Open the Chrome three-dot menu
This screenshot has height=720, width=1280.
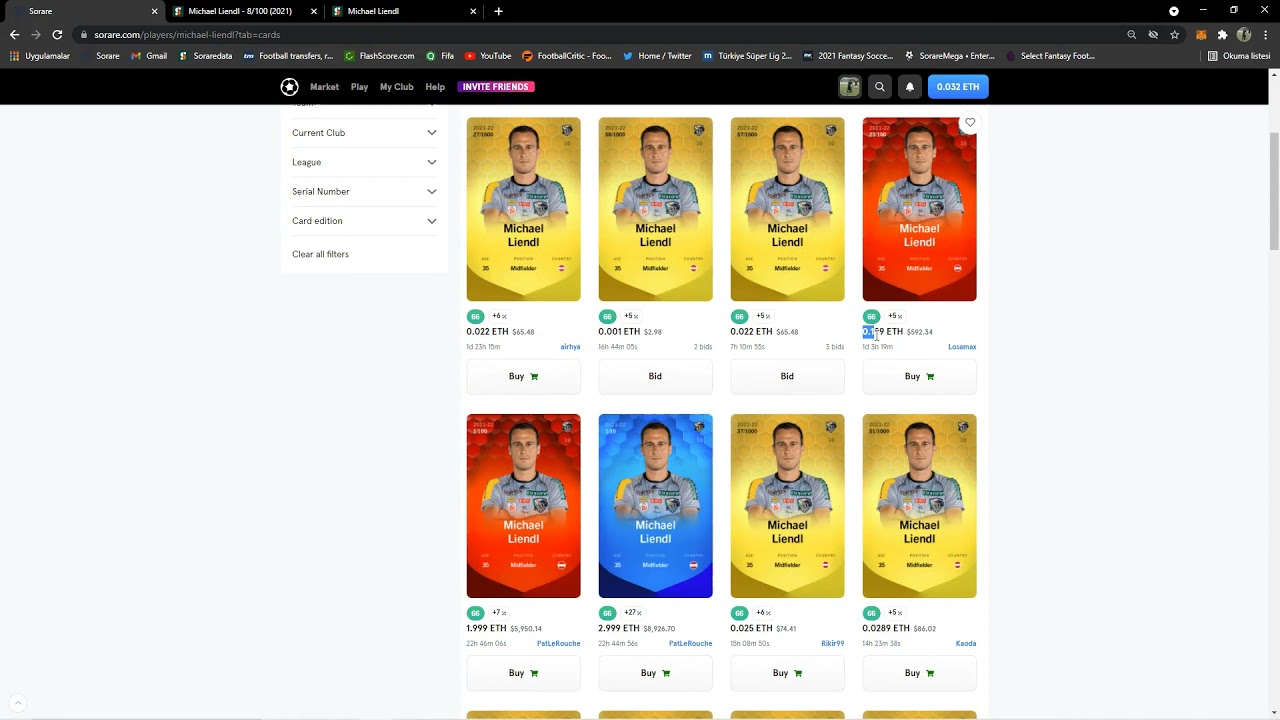pos(1265,34)
